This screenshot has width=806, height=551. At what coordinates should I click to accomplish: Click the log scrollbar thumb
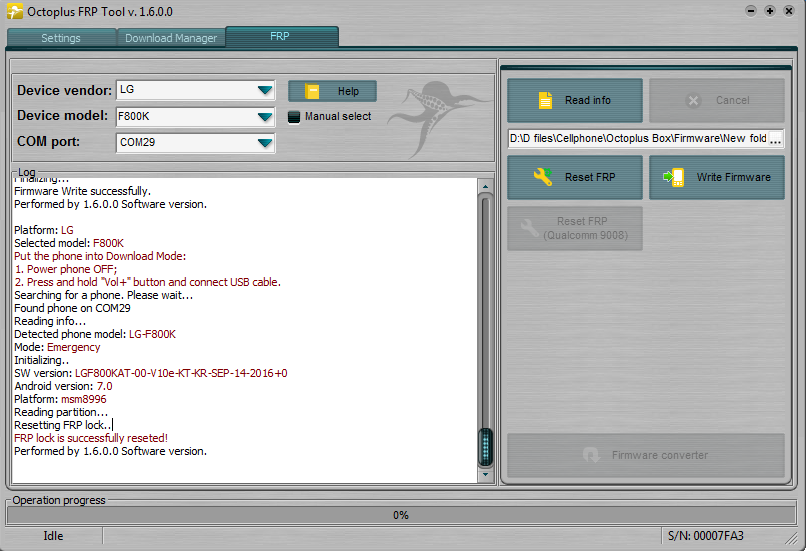click(485, 446)
